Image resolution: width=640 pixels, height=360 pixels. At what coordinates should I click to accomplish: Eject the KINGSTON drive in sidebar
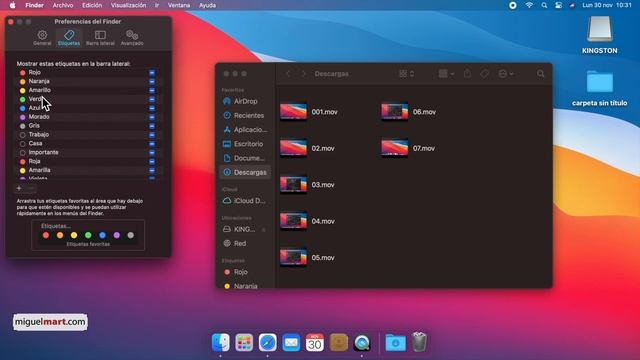click(x=264, y=230)
